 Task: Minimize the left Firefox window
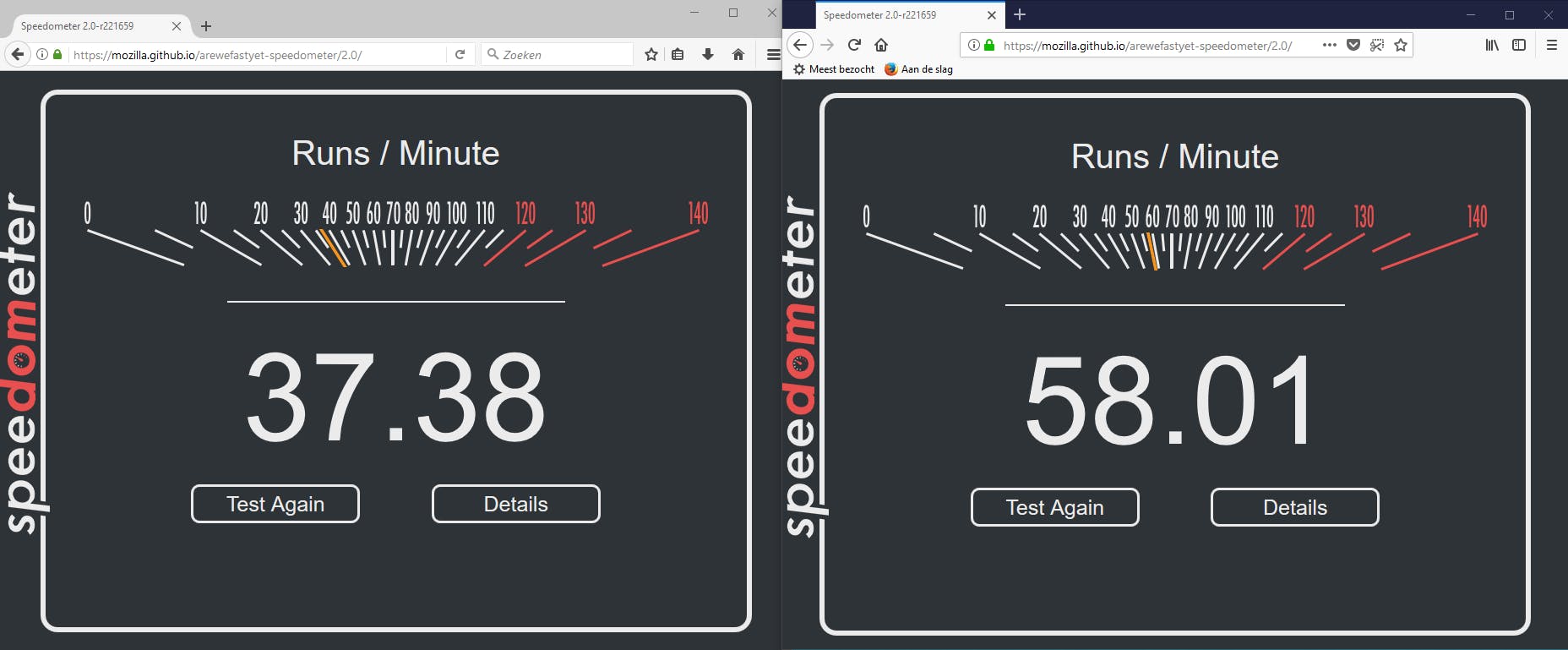[x=694, y=13]
